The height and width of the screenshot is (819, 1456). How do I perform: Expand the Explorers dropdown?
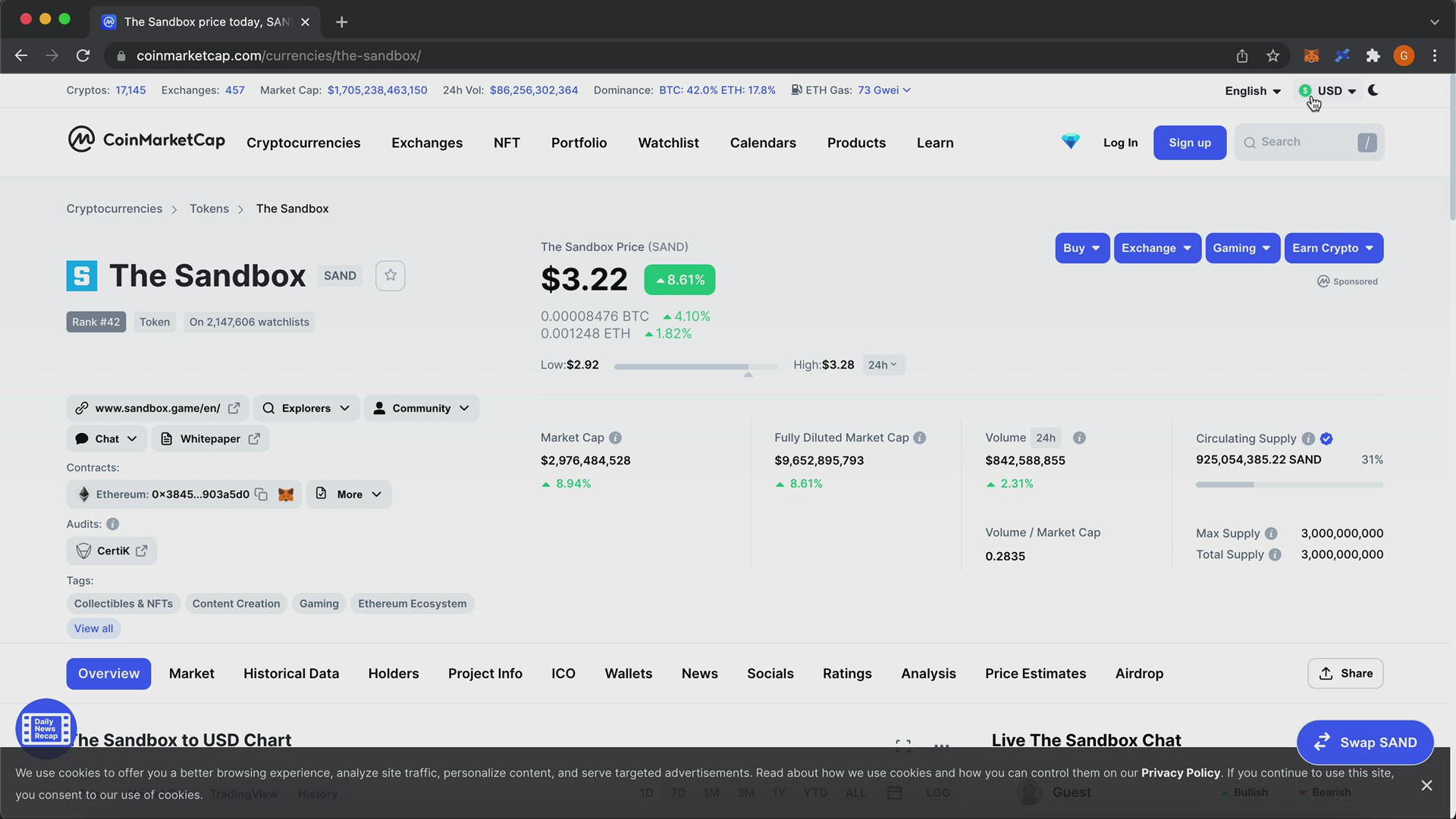tap(306, 408)
